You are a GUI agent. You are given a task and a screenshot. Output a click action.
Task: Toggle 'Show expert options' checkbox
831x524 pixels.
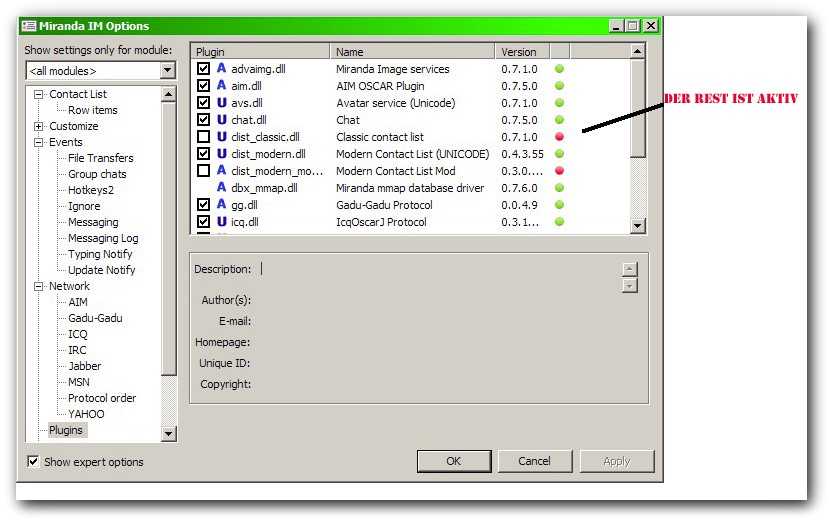click(33, 461)
